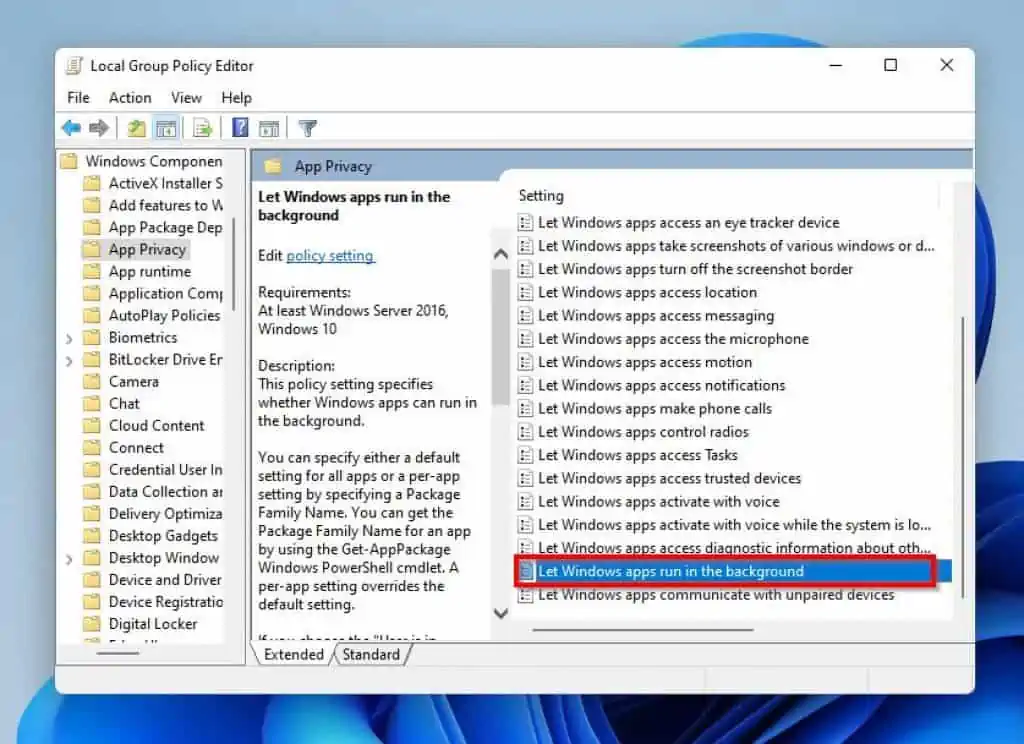The height and width of the screenshot is (744, 1024).
Task: Open Let Windows apps access location setting
Action: 647,292
